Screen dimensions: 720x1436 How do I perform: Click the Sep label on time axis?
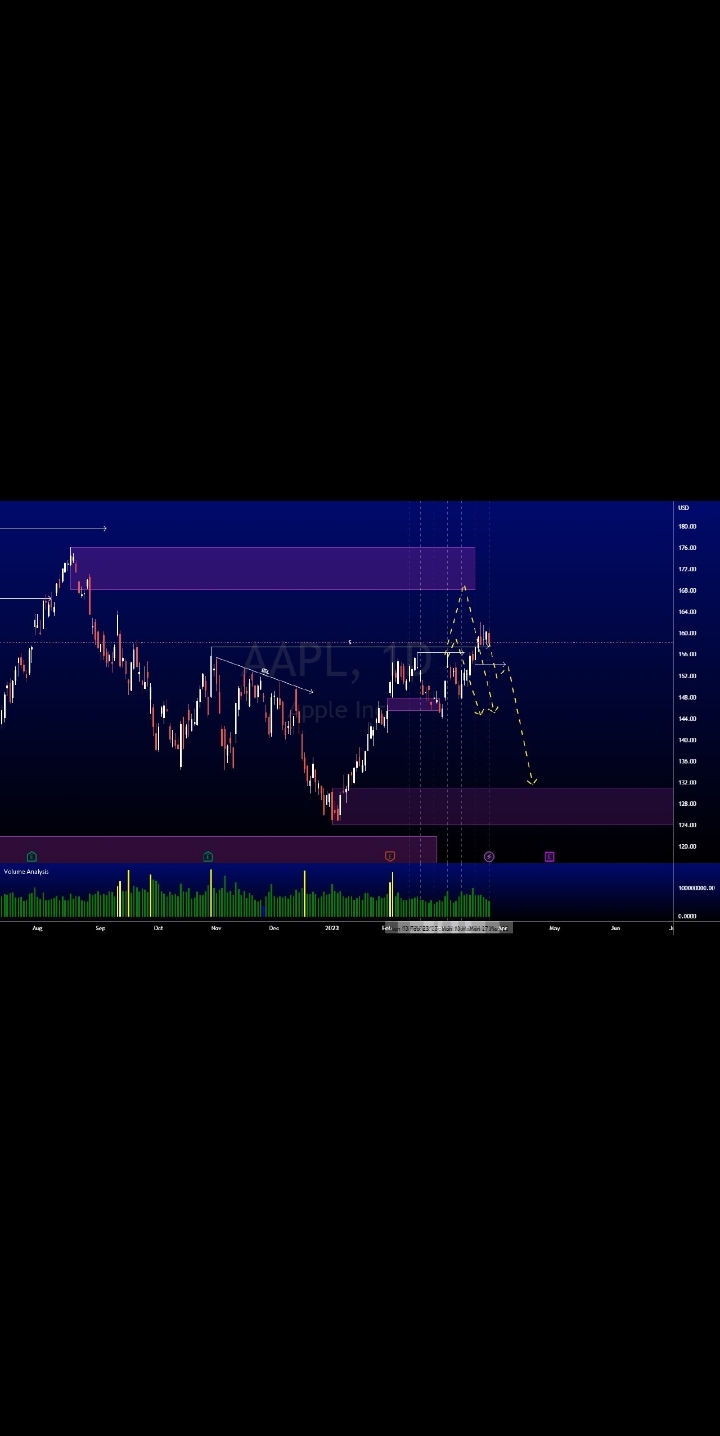[100, 928]
